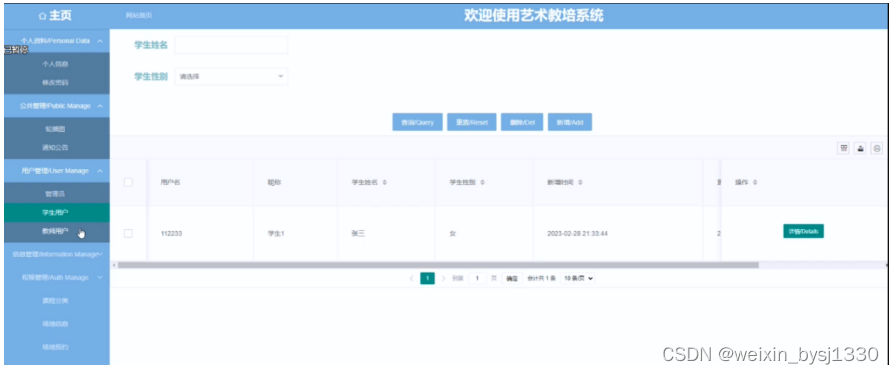Select 学生用户 in the sidebar

point(56,212)
